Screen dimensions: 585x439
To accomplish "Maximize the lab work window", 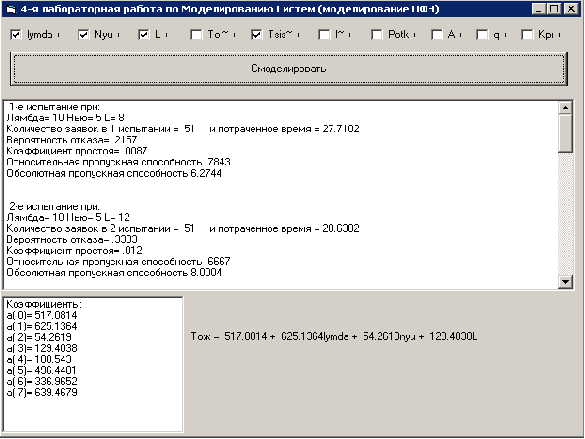I will pos(554,9).
